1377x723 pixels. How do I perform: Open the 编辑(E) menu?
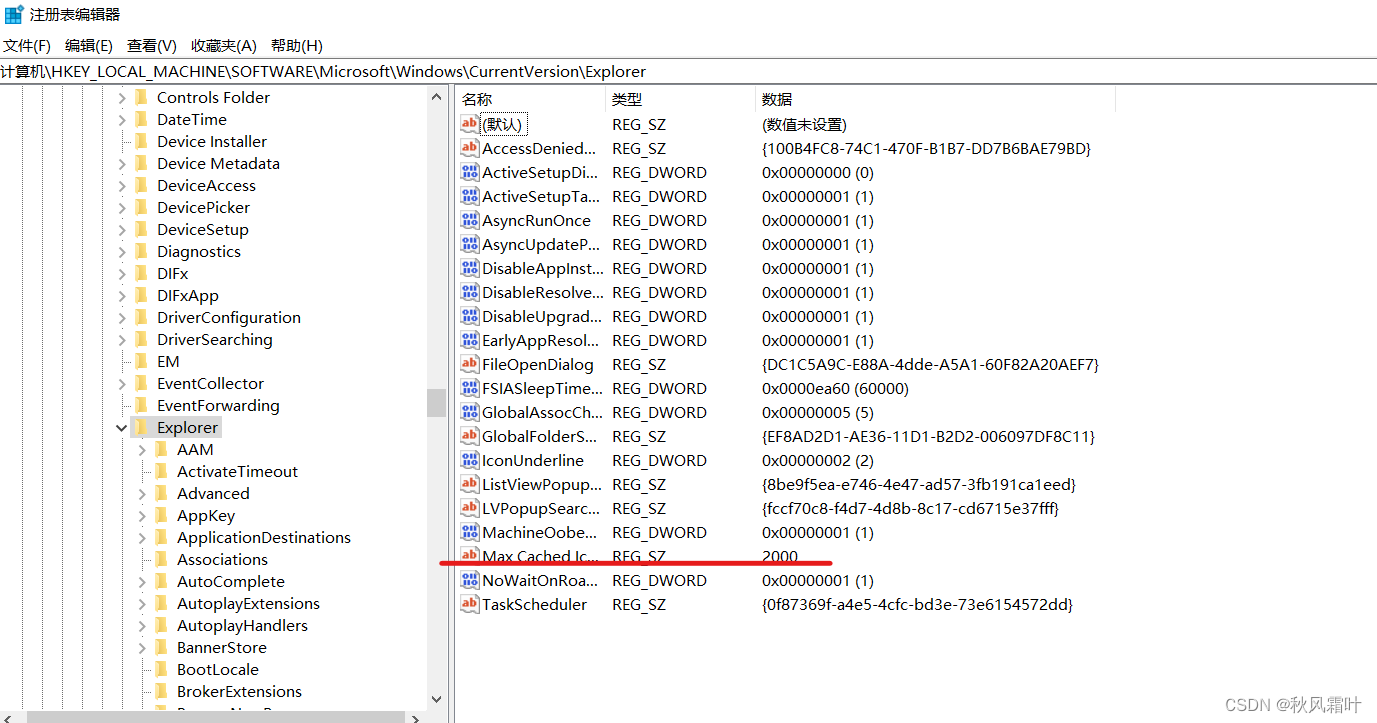(x=89, y=46)
